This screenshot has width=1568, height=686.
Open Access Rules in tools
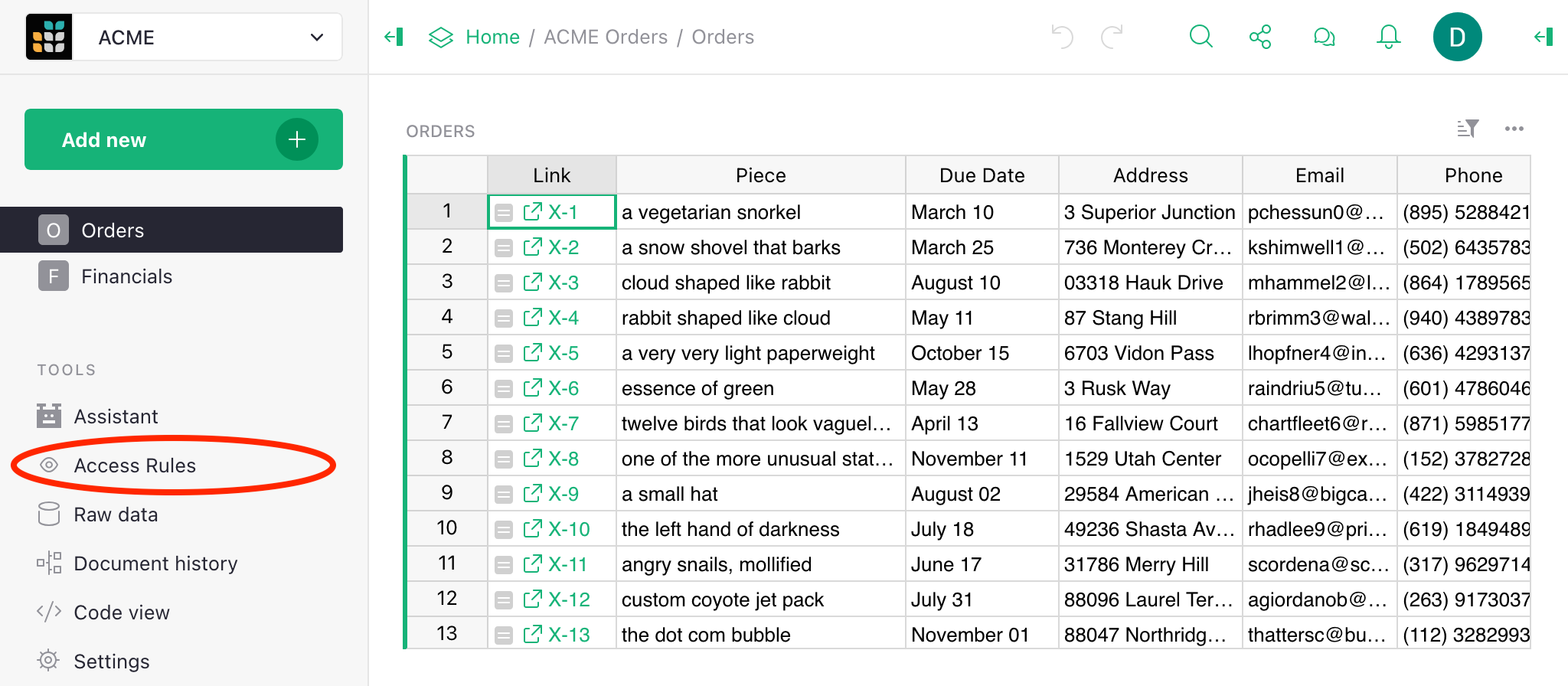[x=135, y=465]
